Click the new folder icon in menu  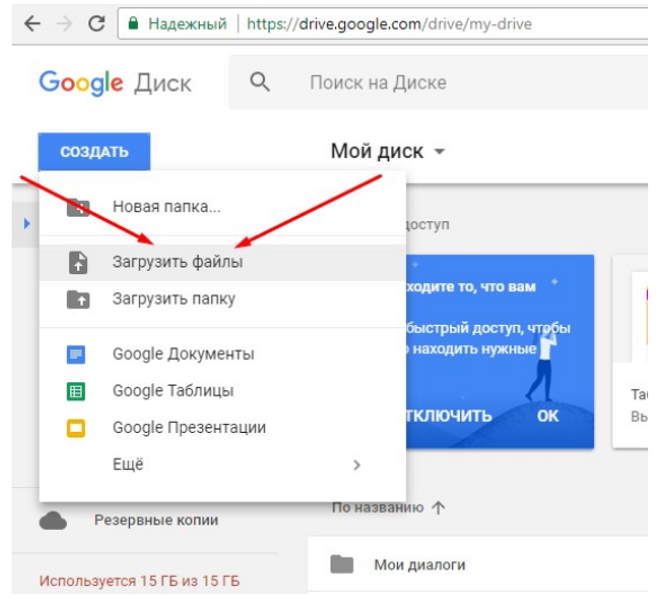tap(78, 207)
